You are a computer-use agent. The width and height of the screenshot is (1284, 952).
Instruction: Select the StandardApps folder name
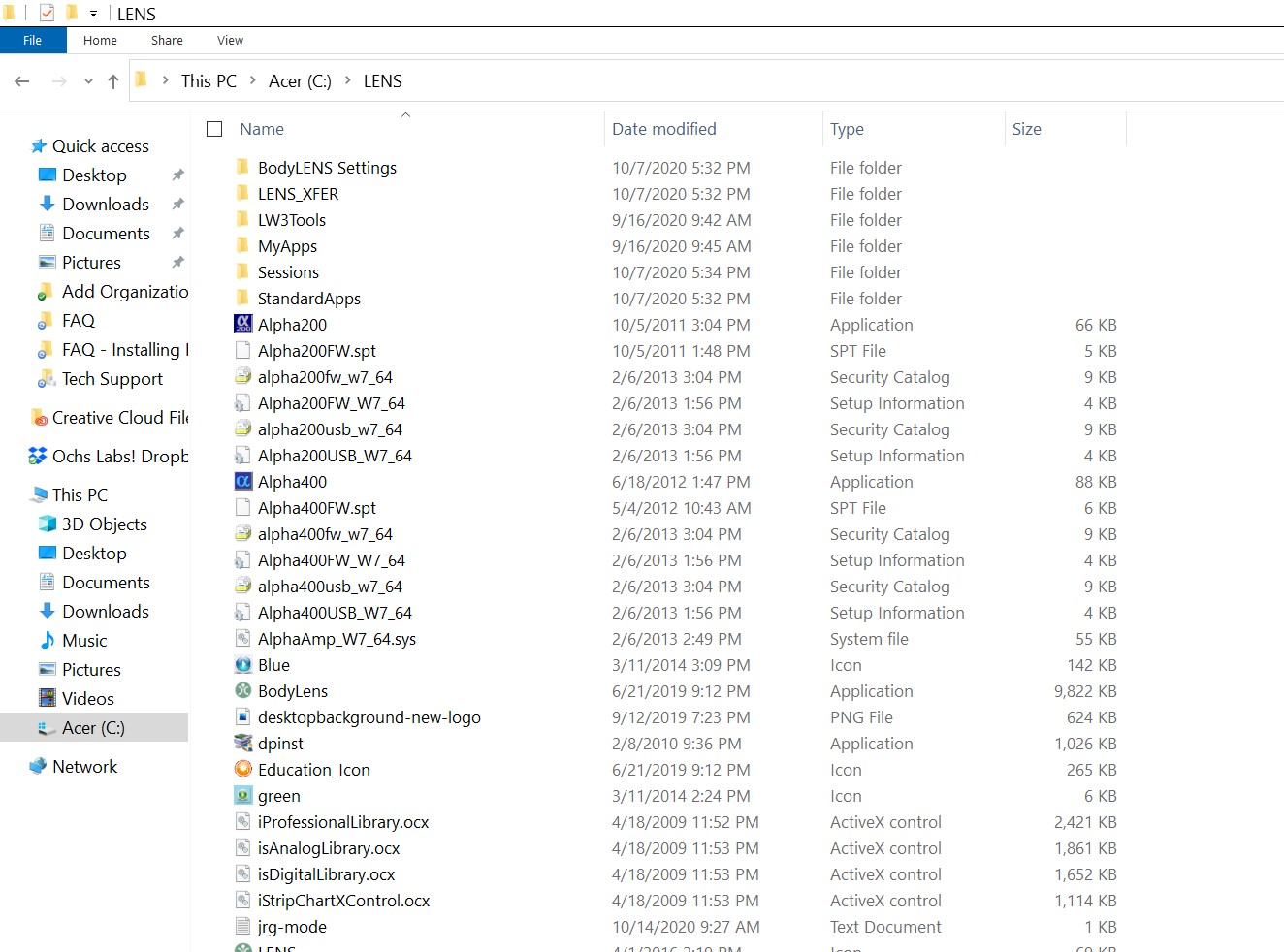tap(309, 298)
